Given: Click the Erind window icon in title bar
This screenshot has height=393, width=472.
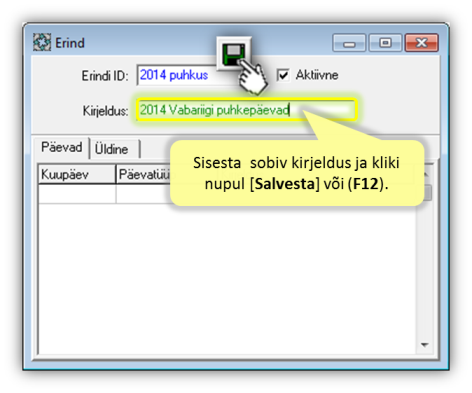Looking at the screenshot, I should point(42,42).
